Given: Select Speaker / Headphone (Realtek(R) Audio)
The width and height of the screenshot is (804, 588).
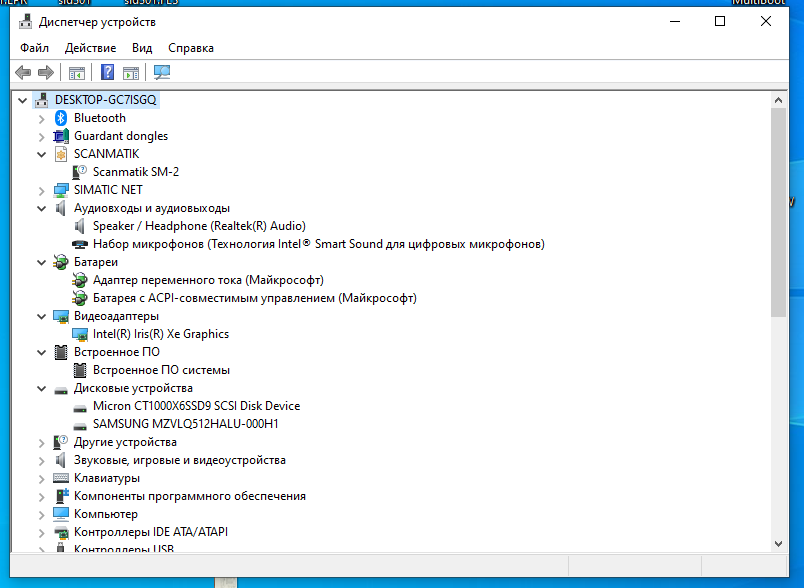Looking at the screenshot, I should [199, 226].
